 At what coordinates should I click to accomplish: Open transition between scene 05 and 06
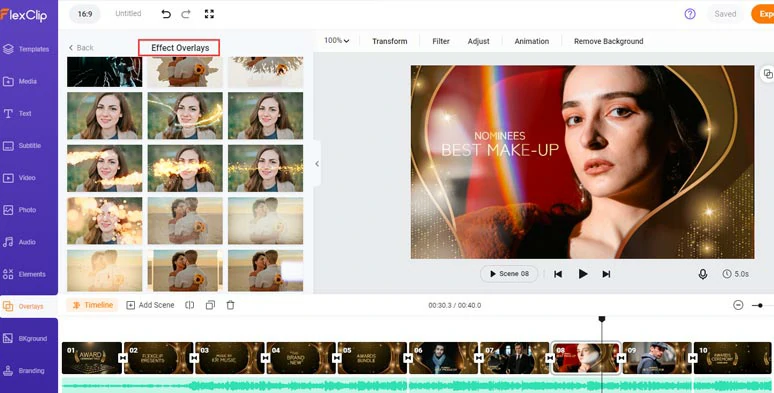(408, 358)
